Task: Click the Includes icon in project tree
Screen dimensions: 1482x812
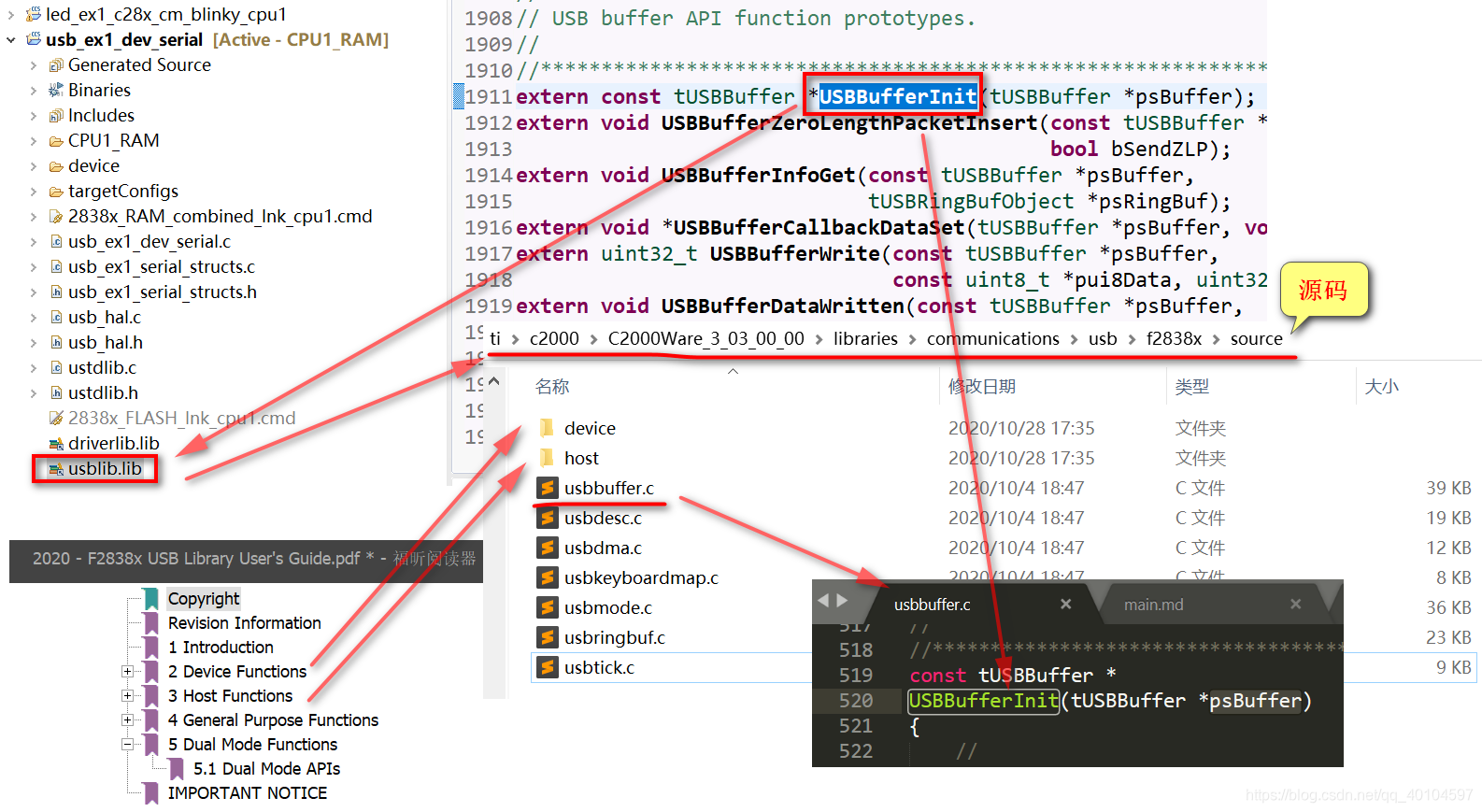Action: tap(56, 115)
